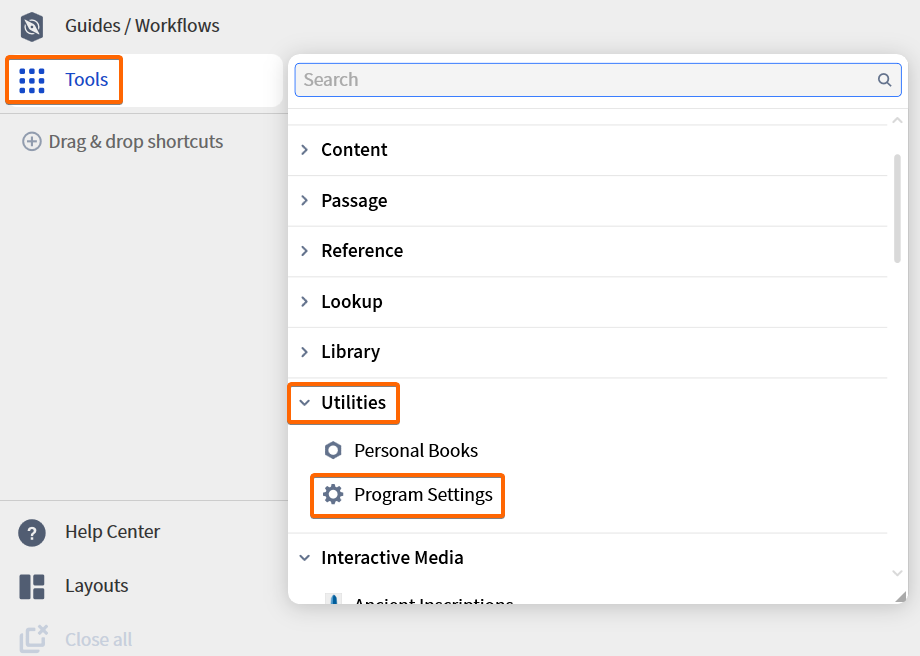Collapse the Utilities section chevron
This screenshot has height=656, width=920.
(x=305, y=403)
